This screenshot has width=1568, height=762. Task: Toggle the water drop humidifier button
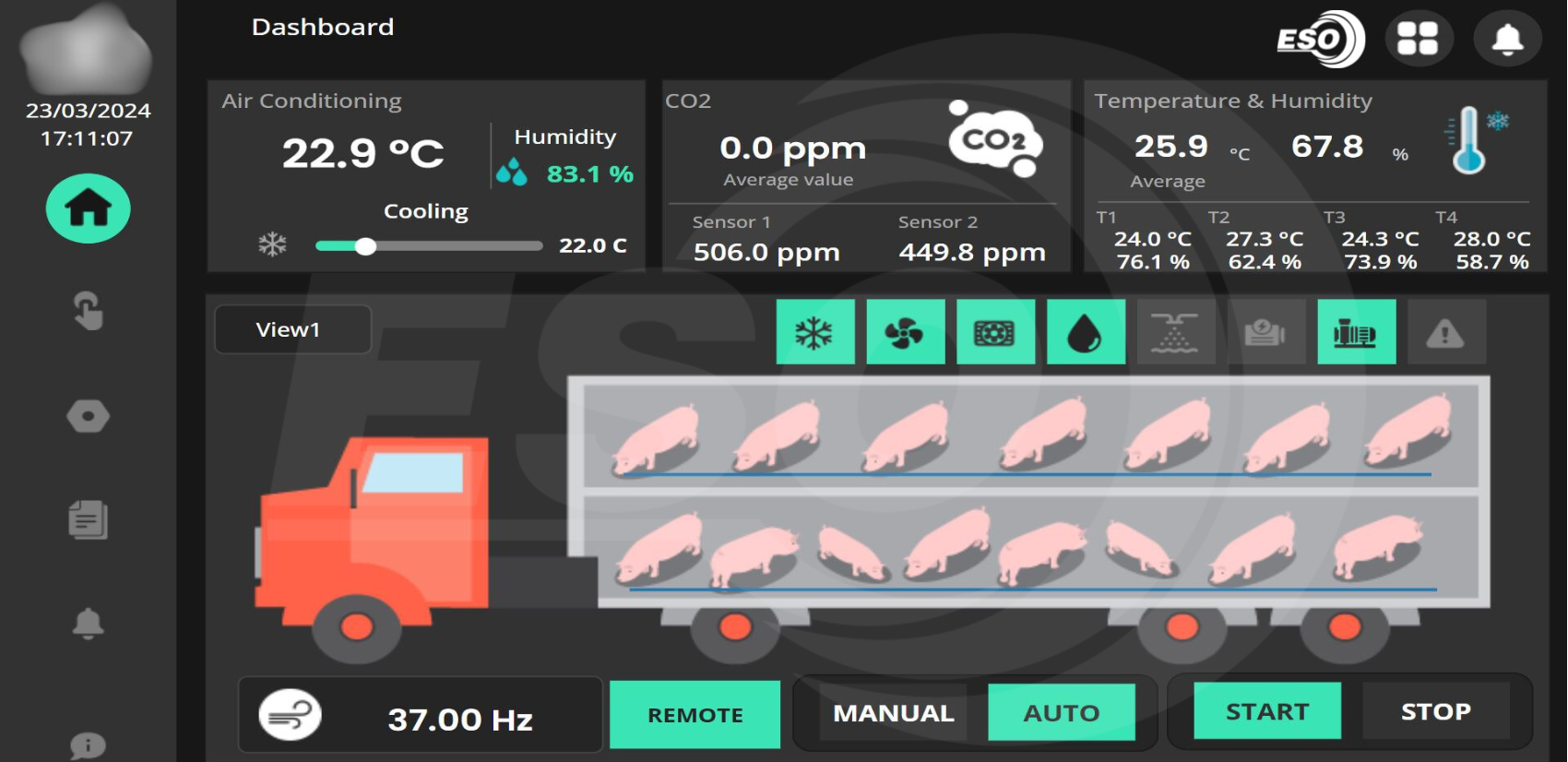(x=1086, y=332)
